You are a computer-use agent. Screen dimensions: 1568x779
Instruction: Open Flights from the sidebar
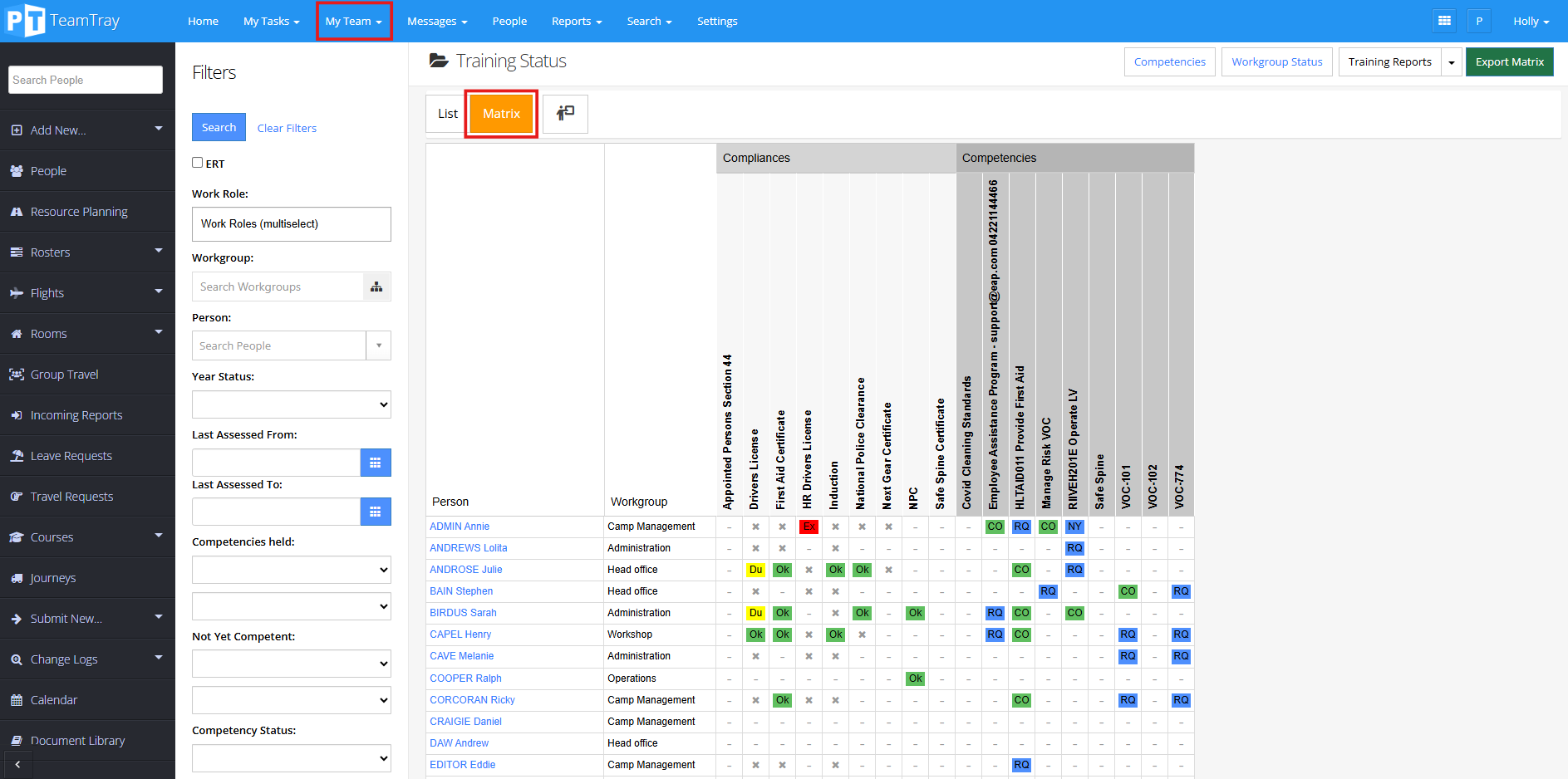click(x=17, y=292)
